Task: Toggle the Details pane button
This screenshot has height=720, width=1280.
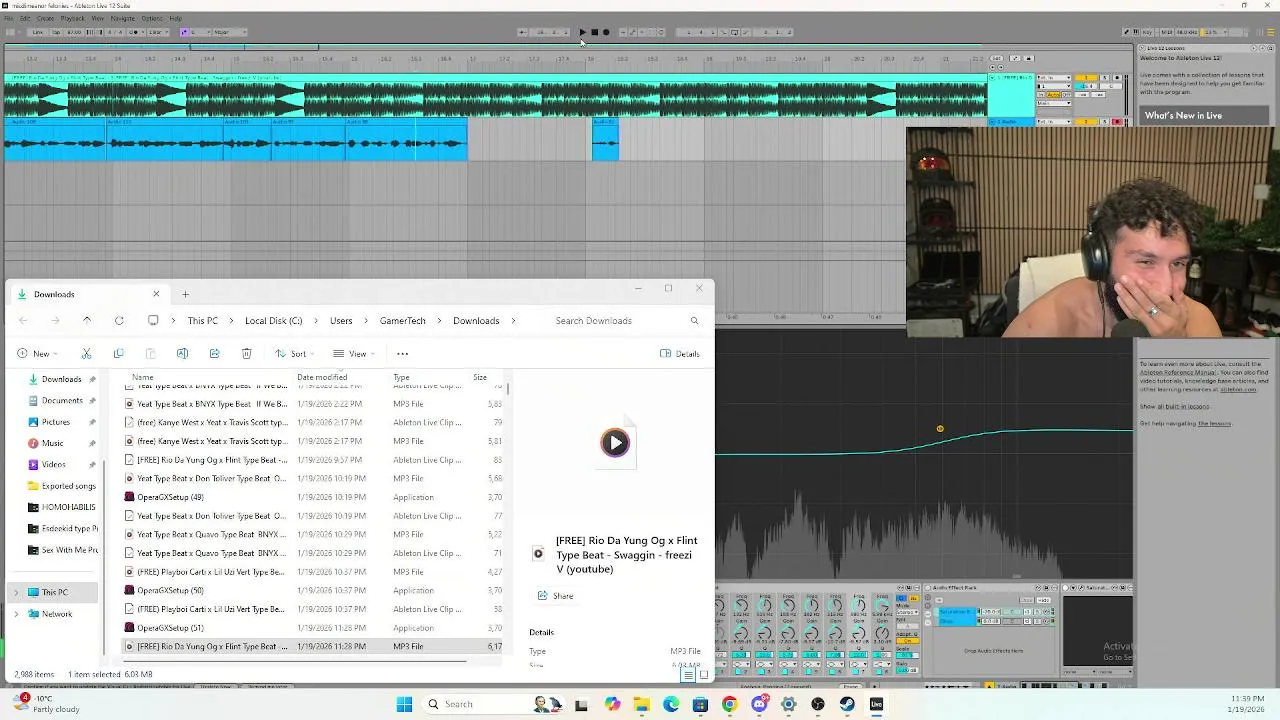Action: tap(680, 353)
